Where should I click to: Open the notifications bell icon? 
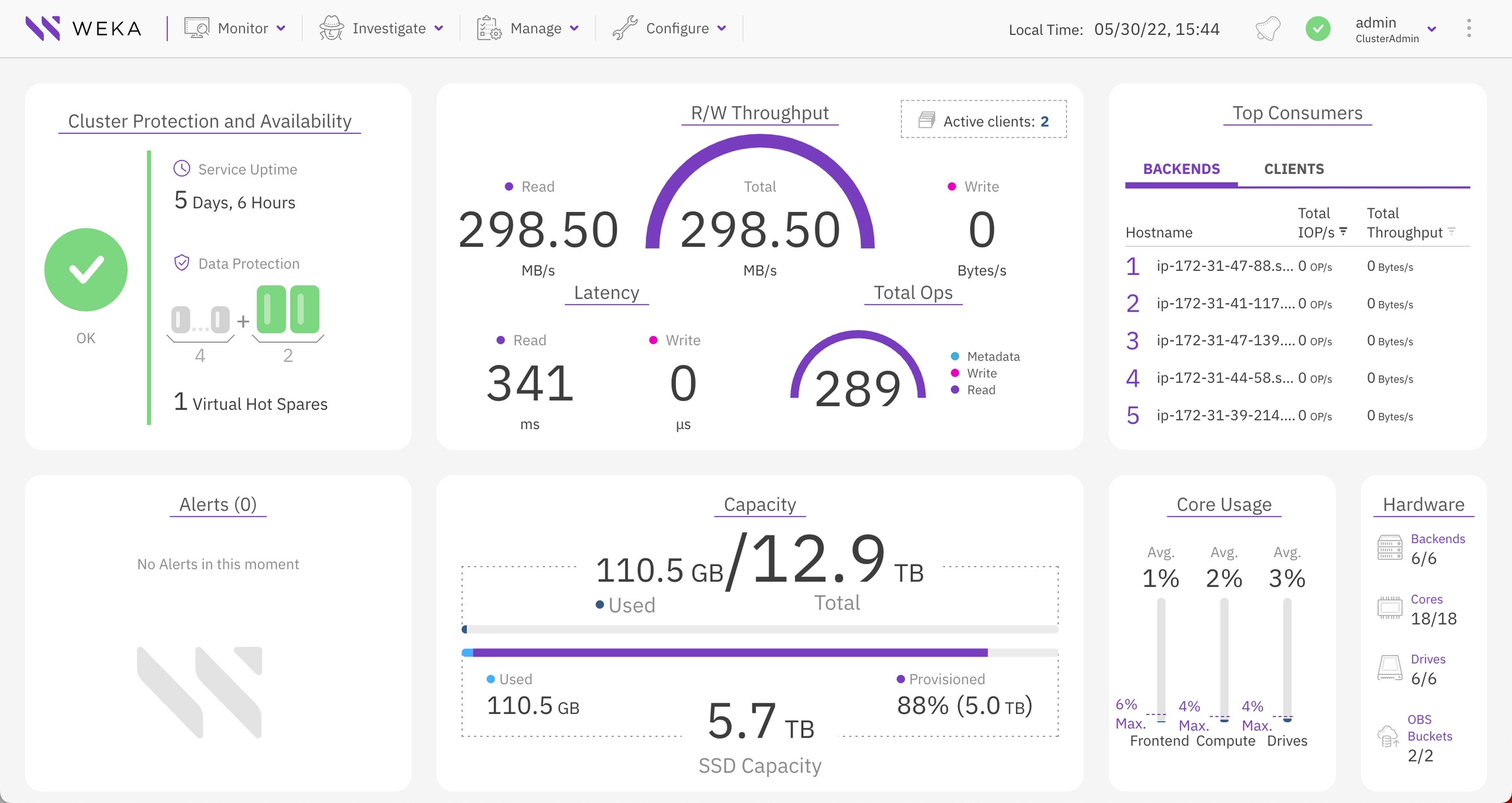[x=1267, y=28]
